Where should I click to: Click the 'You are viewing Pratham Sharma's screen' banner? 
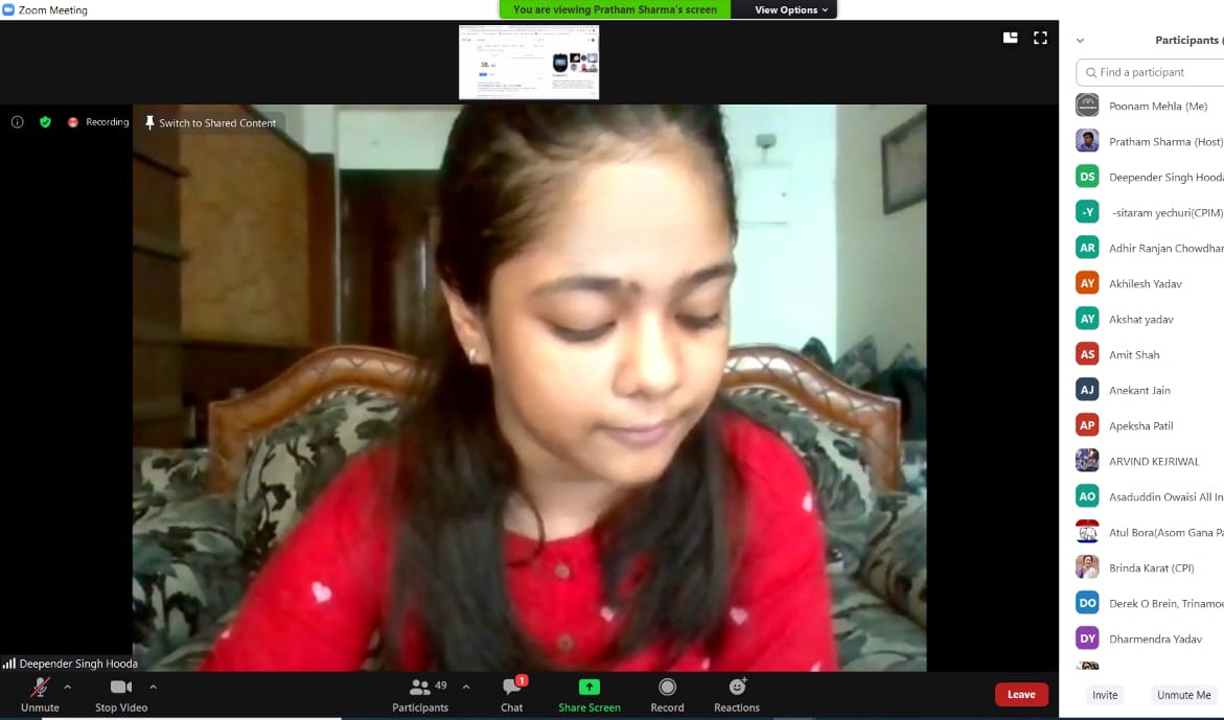tap(615, 10)
